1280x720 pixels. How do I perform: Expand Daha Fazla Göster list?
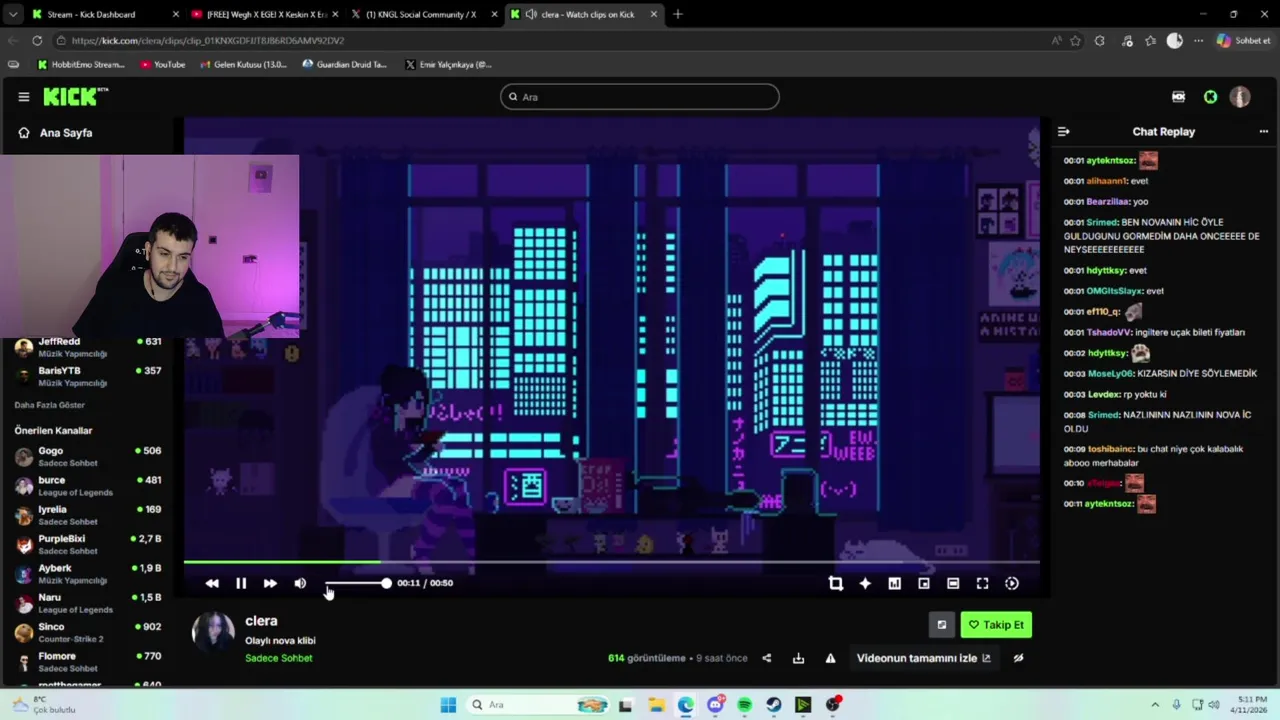[49, 405]
